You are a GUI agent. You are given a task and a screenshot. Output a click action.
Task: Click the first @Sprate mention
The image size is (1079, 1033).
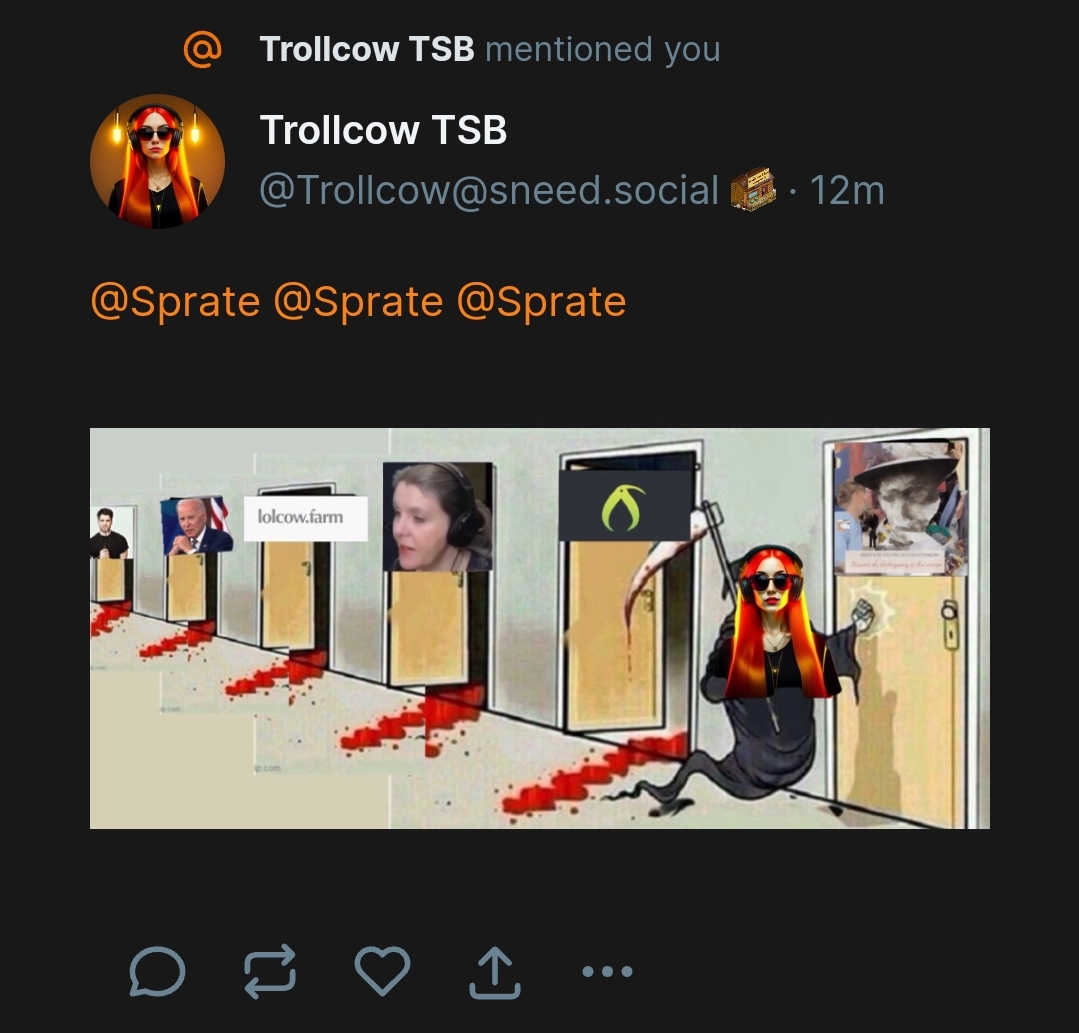click(x=175, y=301)
